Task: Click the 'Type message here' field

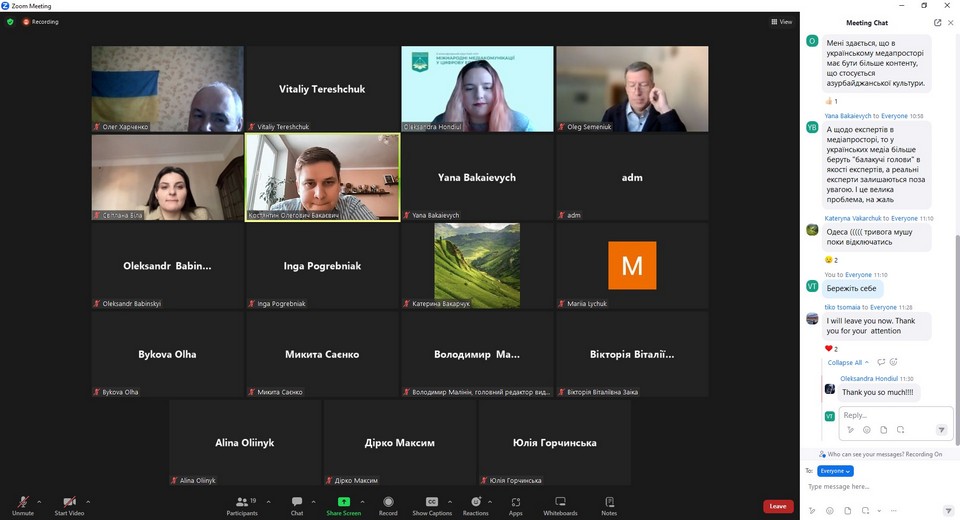Action: pos(870,487)
